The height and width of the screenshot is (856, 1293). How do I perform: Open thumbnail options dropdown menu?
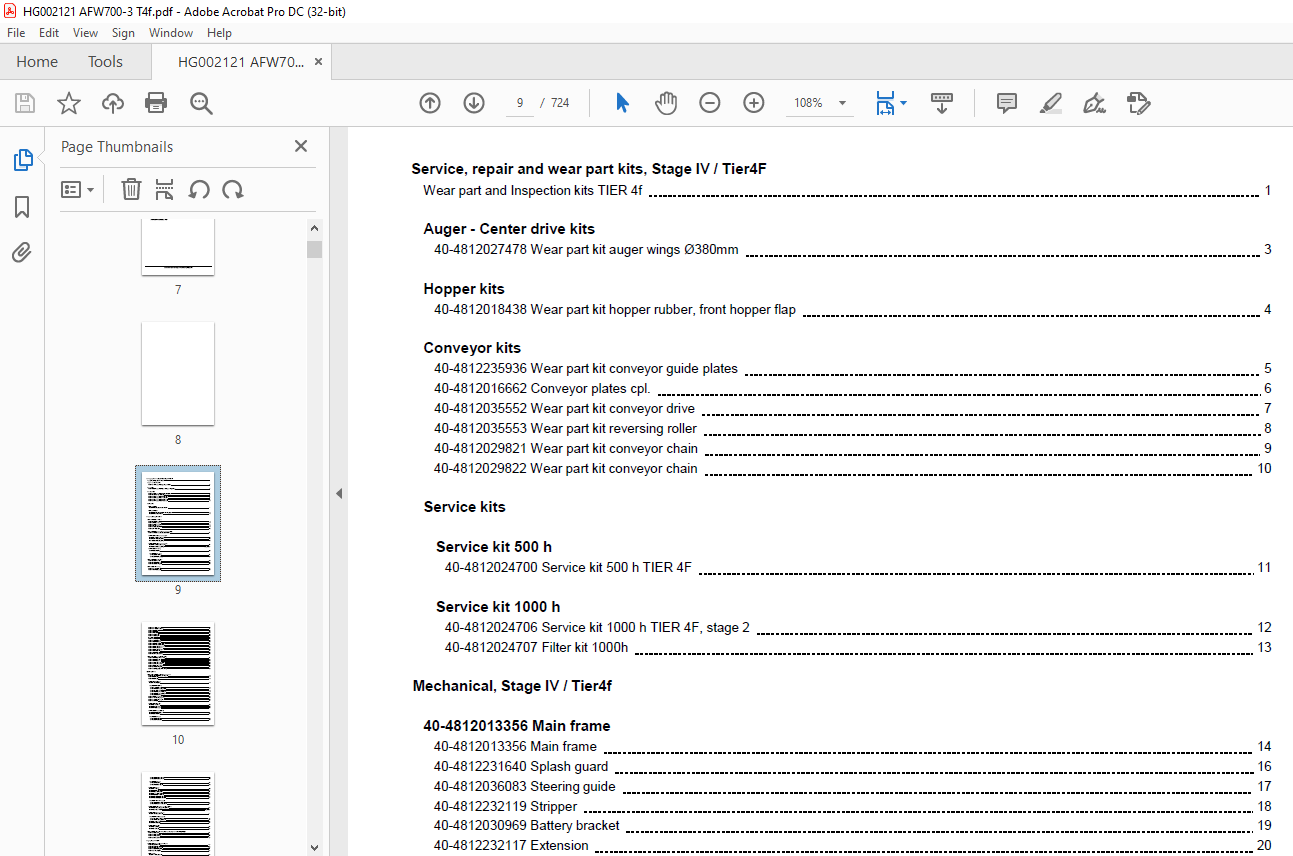point(77,189)
